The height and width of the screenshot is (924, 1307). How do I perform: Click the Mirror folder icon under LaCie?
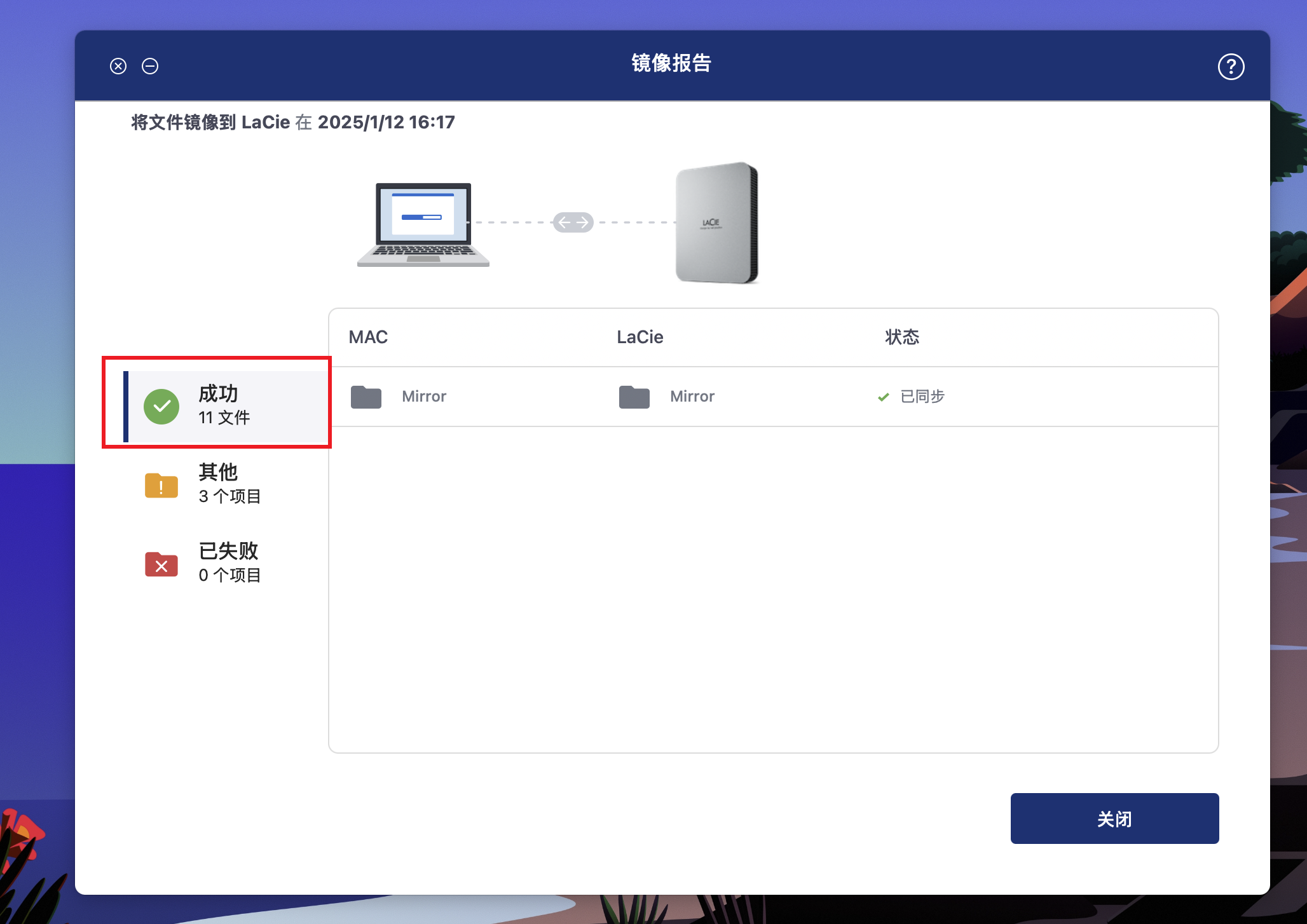click(x=634, y=397)
